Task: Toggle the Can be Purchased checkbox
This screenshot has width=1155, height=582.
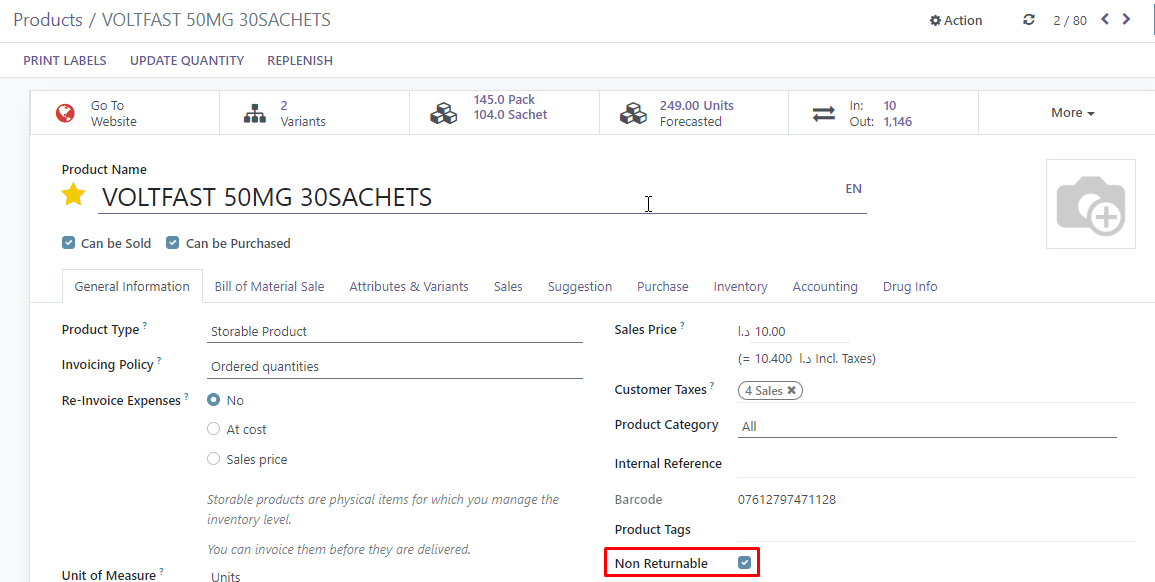Action: click(173, 242)
